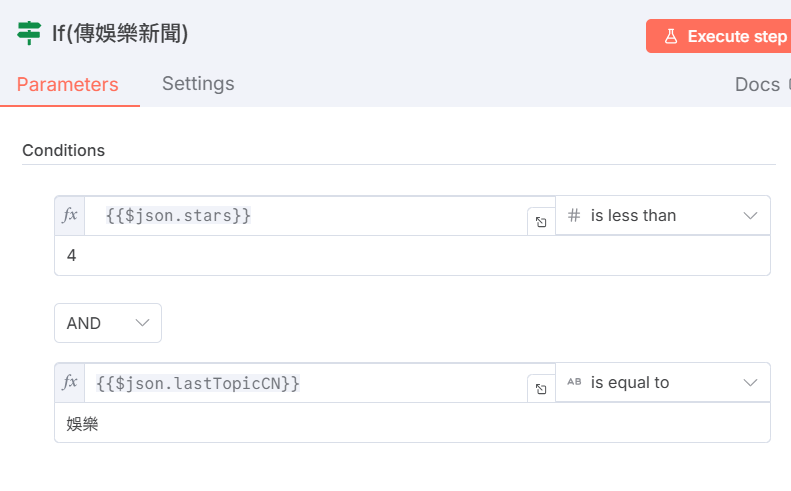791x491 pixels.
Task: Expand the AND combinator dropdown
Action: point(108,323)
